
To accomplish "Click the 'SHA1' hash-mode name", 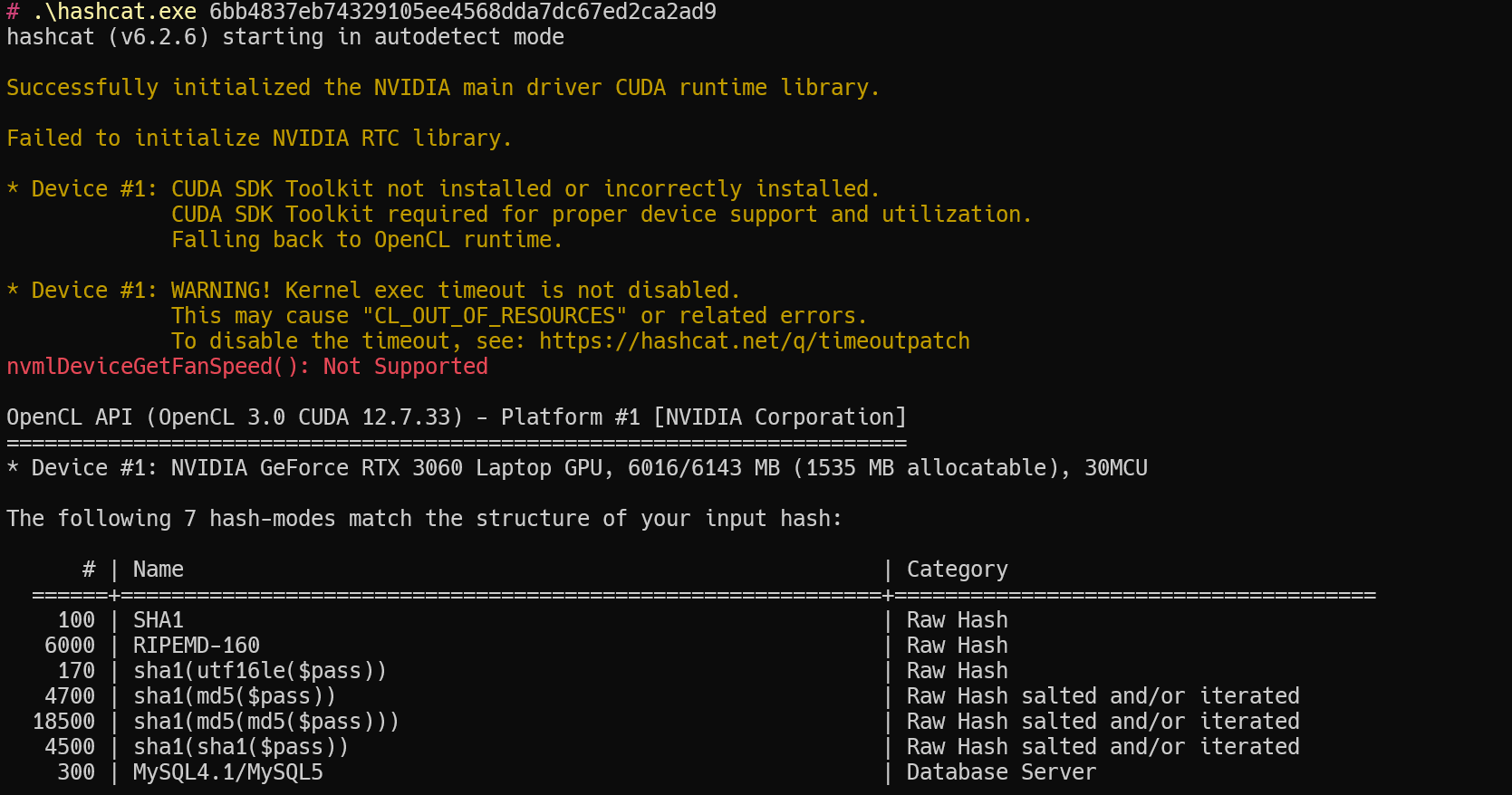I will 159,620.
